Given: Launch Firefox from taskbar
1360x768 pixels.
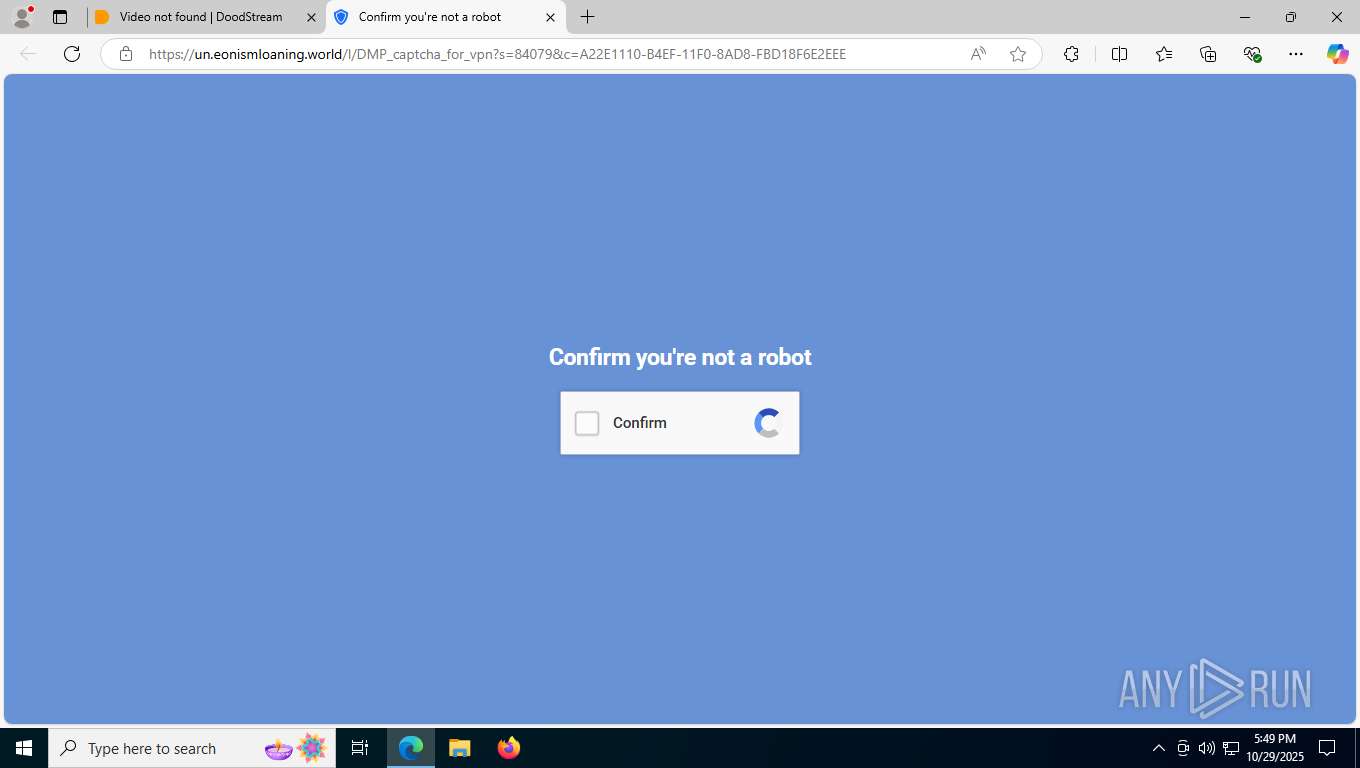Looking at the screenshot, I should tap(509, 748).
